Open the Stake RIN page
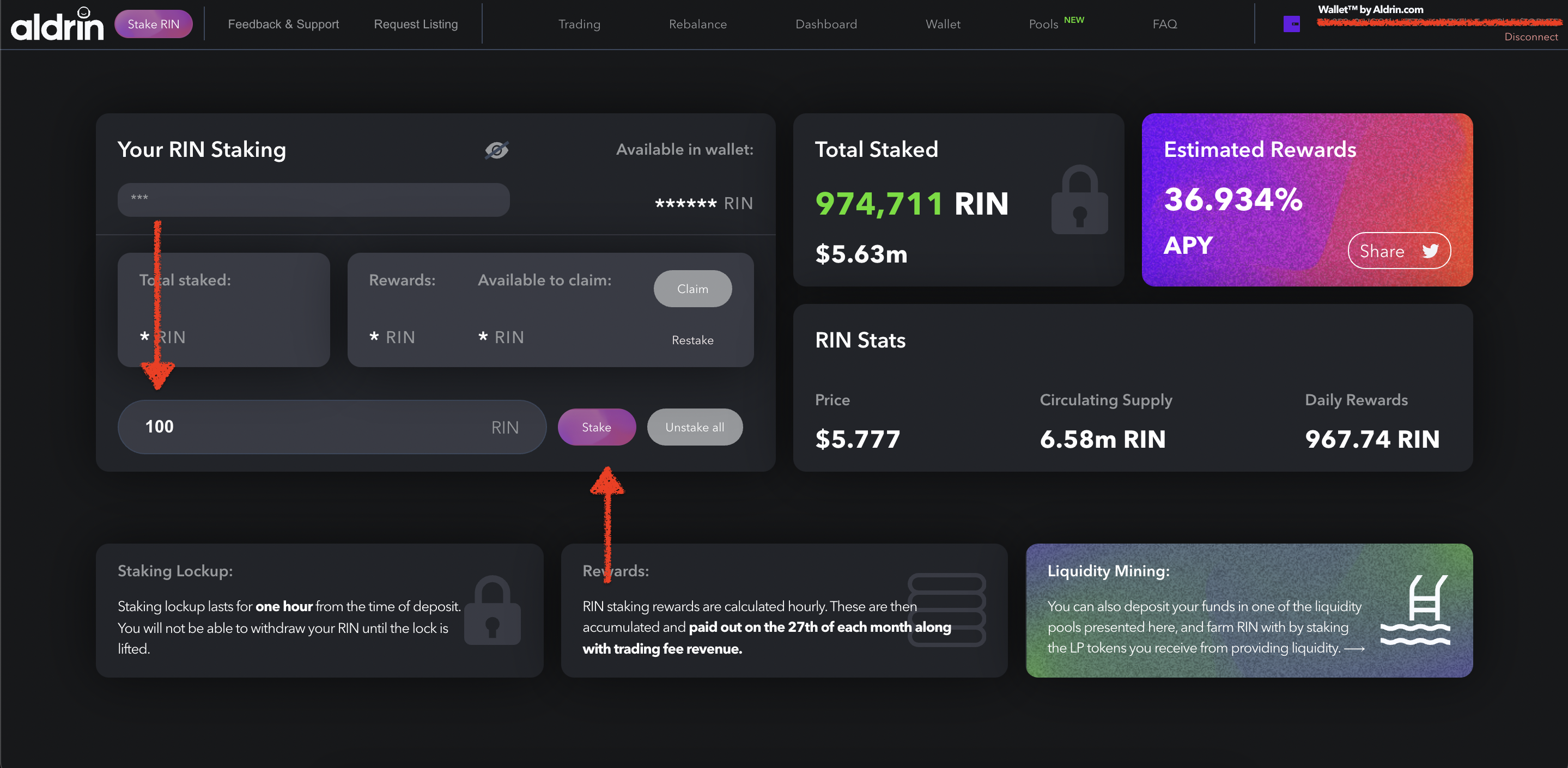 [154, 24]
